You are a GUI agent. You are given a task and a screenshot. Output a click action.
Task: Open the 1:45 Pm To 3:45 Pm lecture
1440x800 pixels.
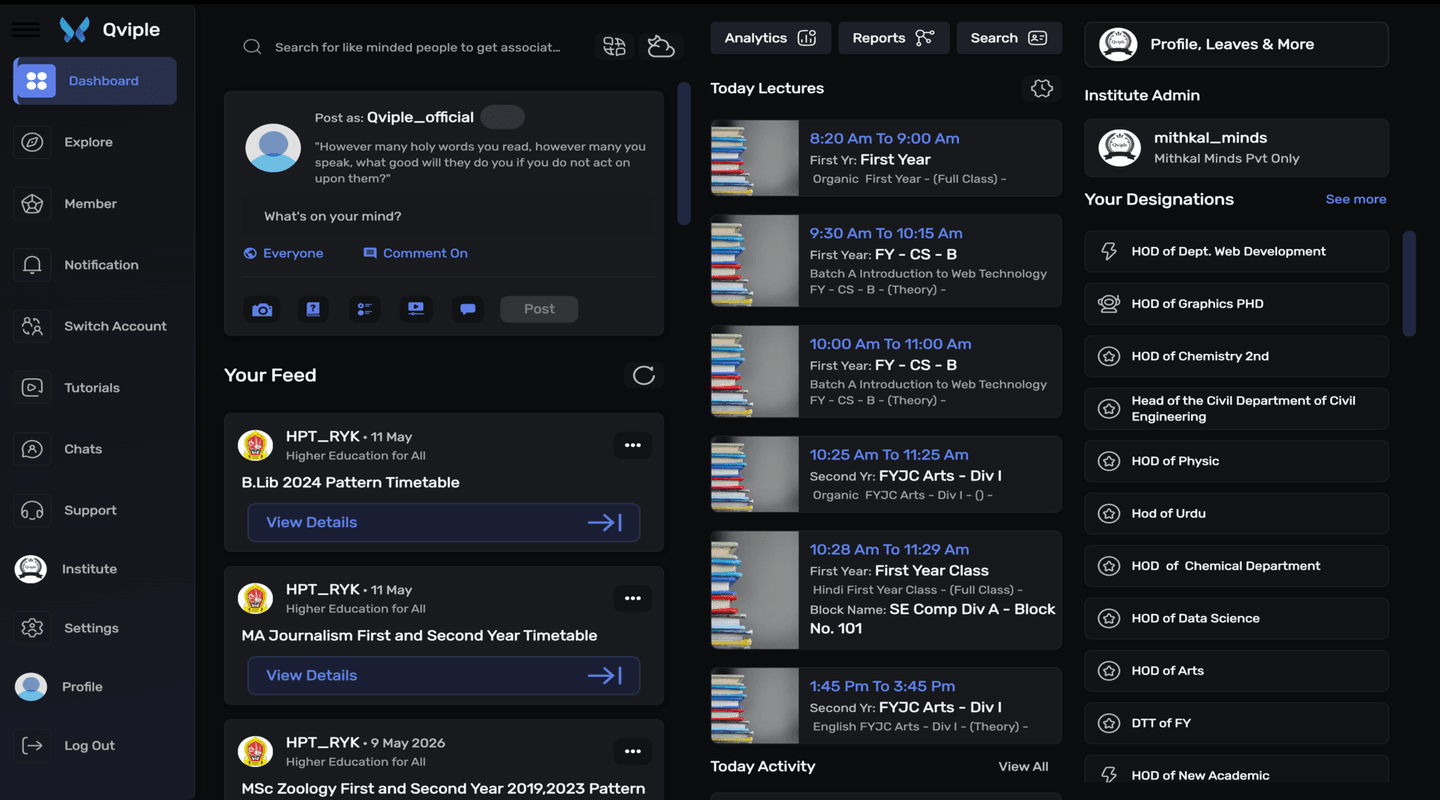pyautogui.click(x=886, y=706)
